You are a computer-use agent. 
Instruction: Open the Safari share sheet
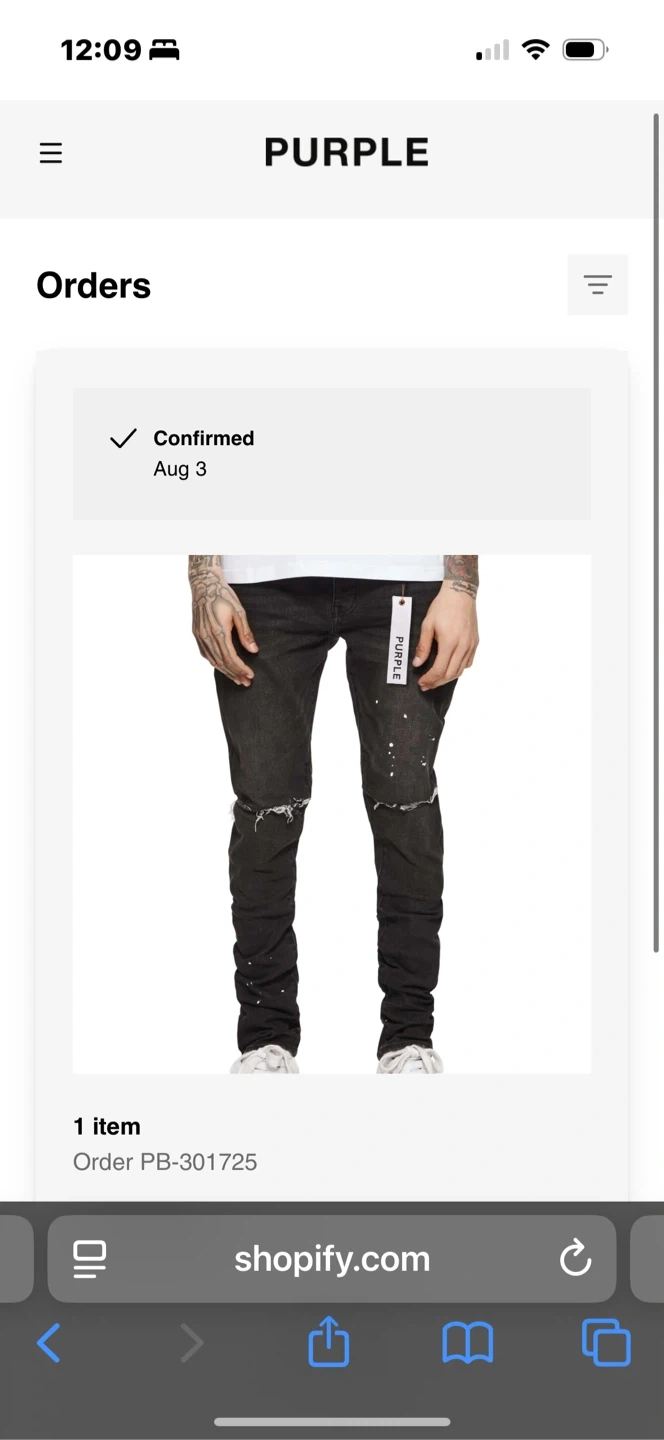(329, 1341)
